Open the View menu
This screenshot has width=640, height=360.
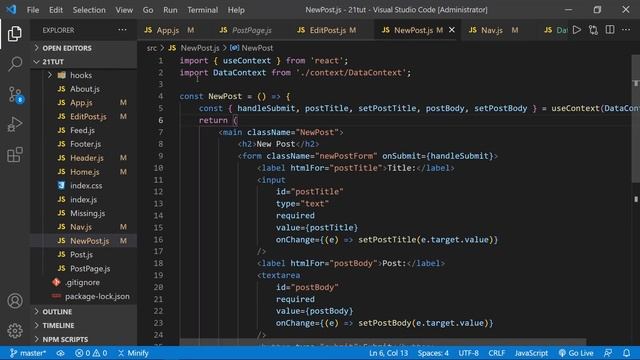tap(124, 10)
